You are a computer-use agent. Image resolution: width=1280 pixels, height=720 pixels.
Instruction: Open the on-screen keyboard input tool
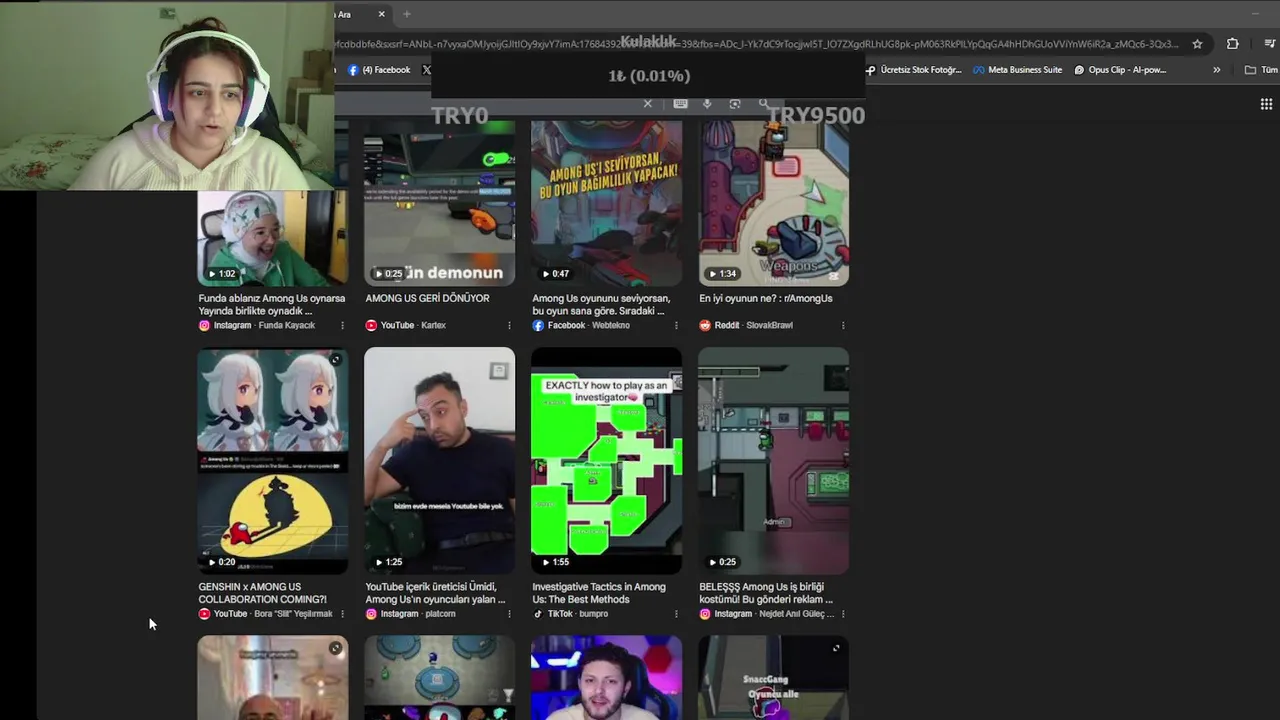(680, 104)
